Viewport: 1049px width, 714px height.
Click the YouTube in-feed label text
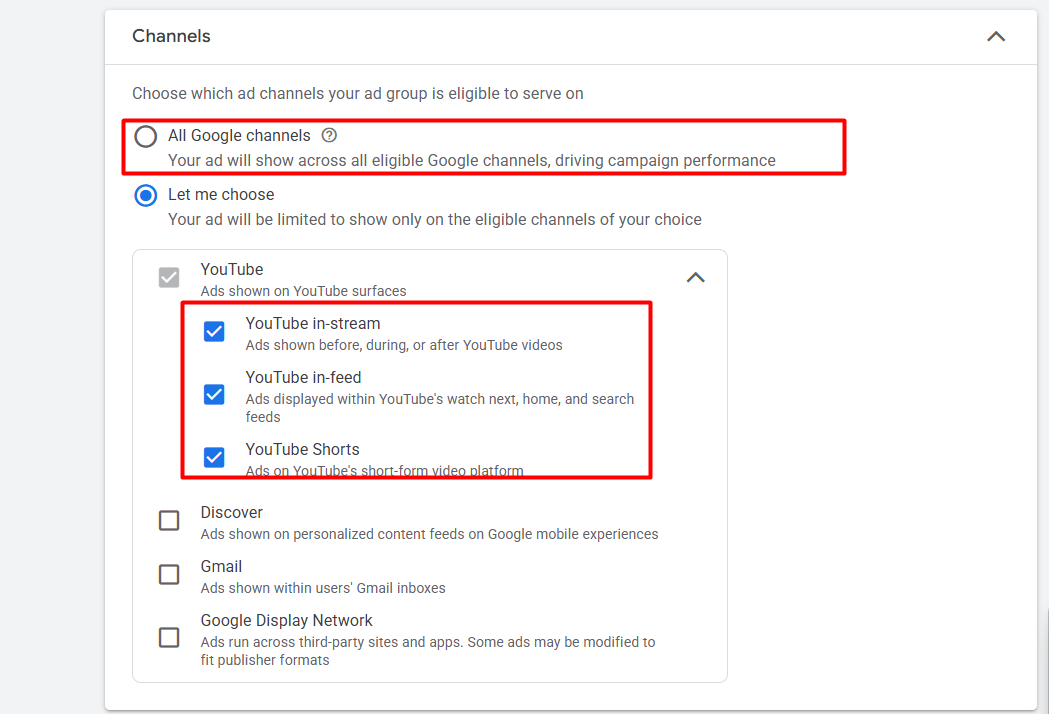pos(303,378)
